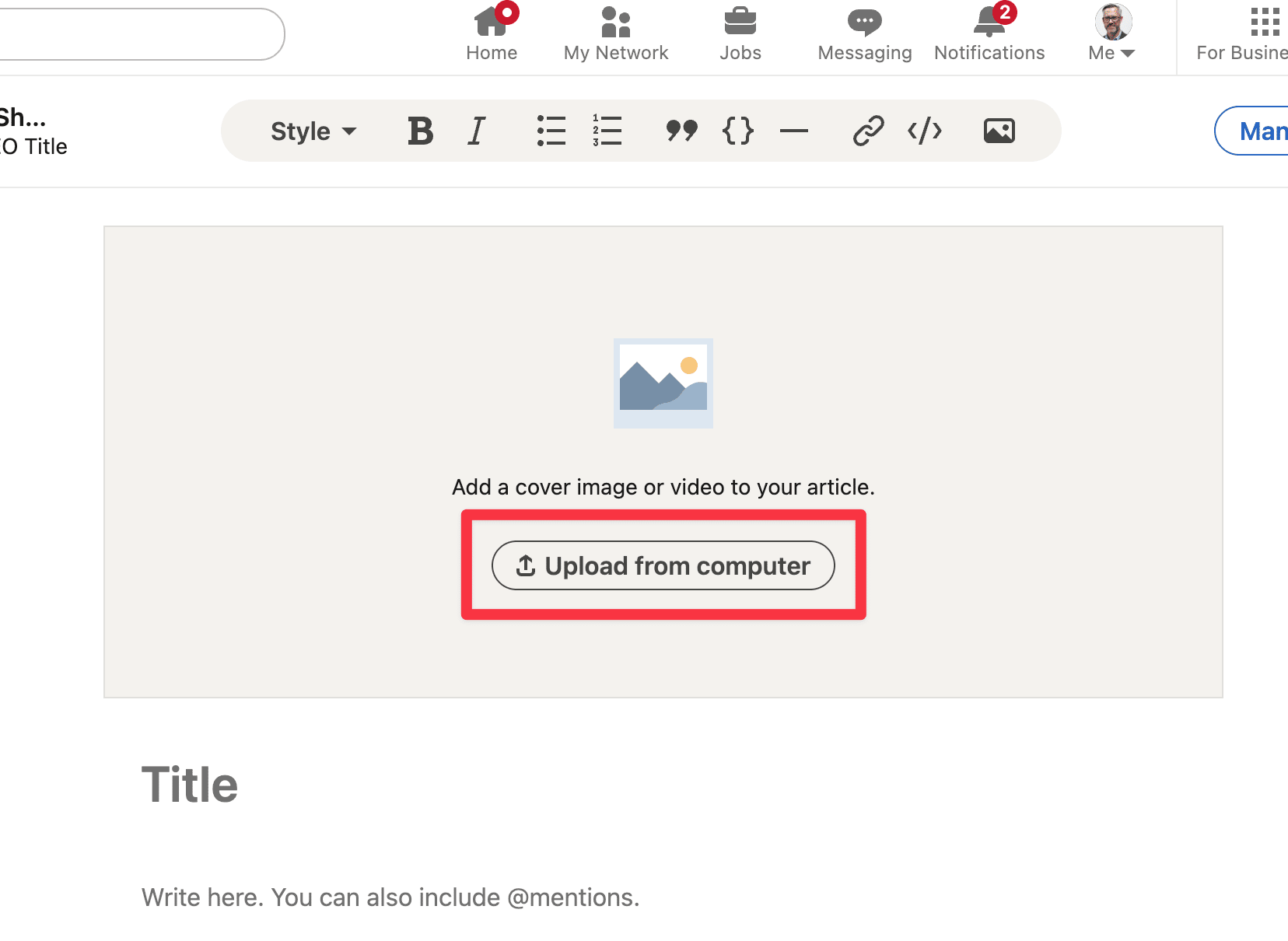Viewport: 1288px width, 941px height.
Task: Click Upload from computer button
Action: [x=663, y=565]
